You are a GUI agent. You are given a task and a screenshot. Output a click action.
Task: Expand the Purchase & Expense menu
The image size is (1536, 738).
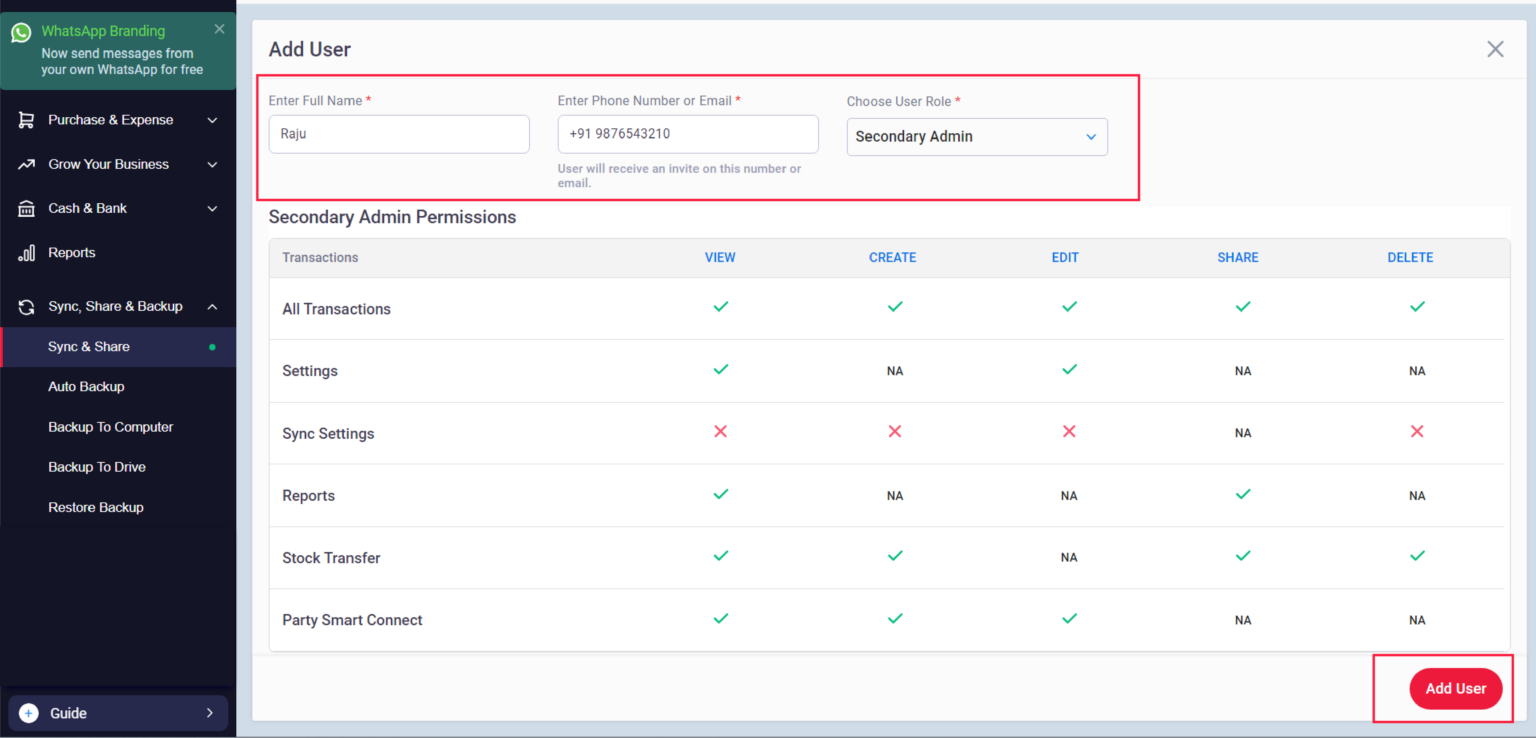tap(212, 120)
